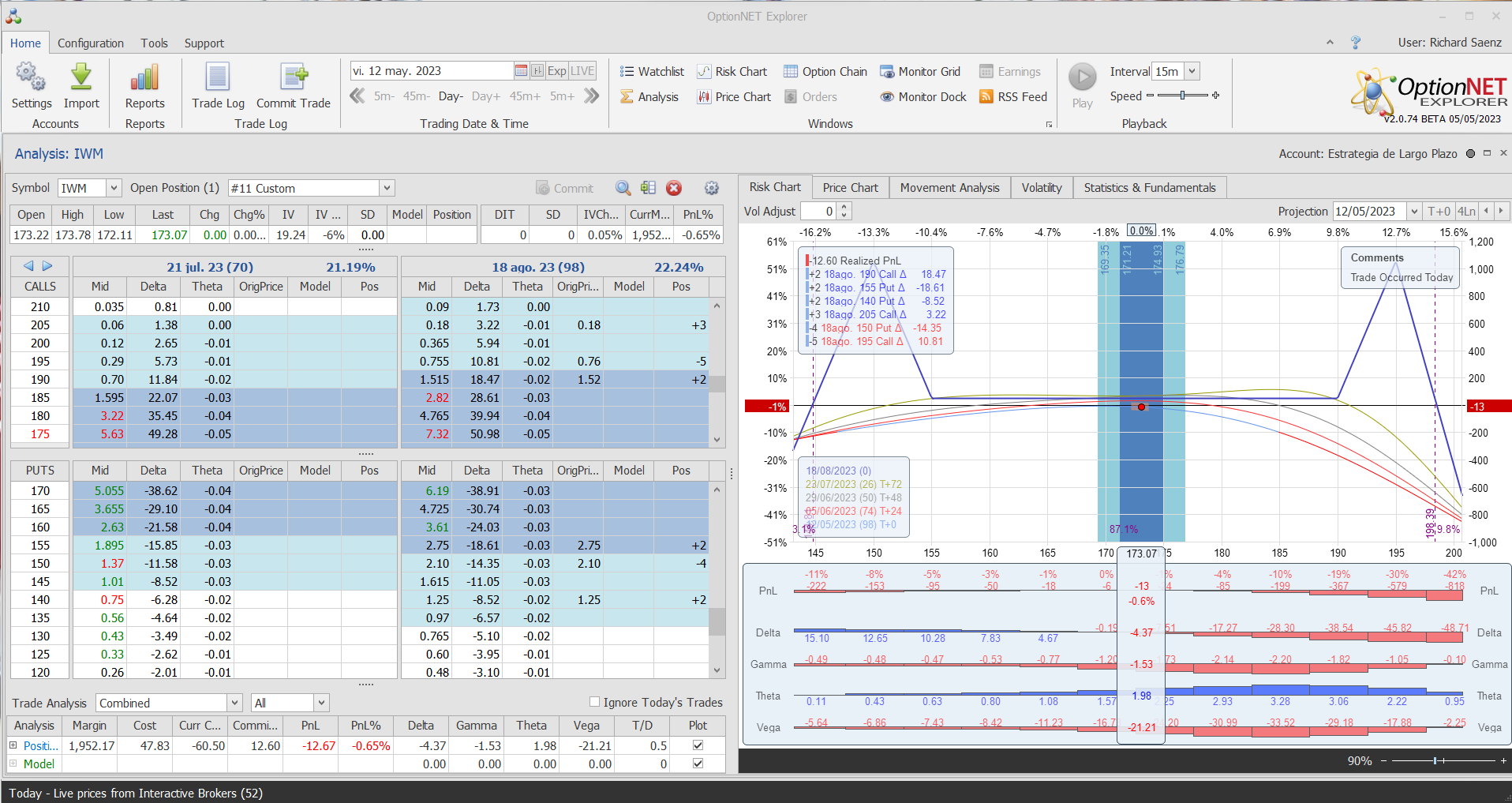Toggle Plot checkbox for the Model row
Viewport: 1512px width, 803px height.
tap(698, 764)
